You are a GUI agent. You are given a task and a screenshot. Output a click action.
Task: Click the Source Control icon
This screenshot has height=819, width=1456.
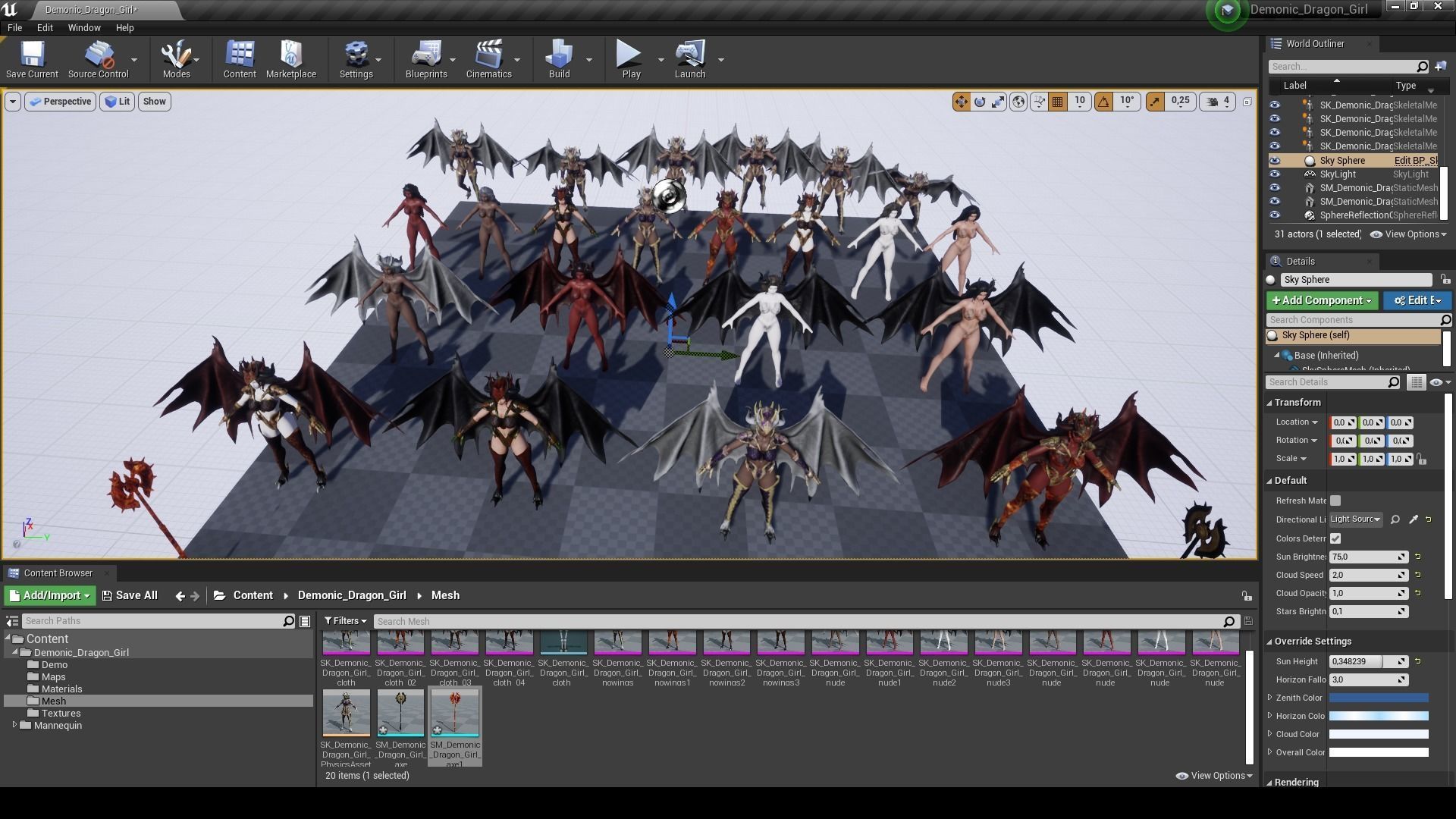point(99,59)
